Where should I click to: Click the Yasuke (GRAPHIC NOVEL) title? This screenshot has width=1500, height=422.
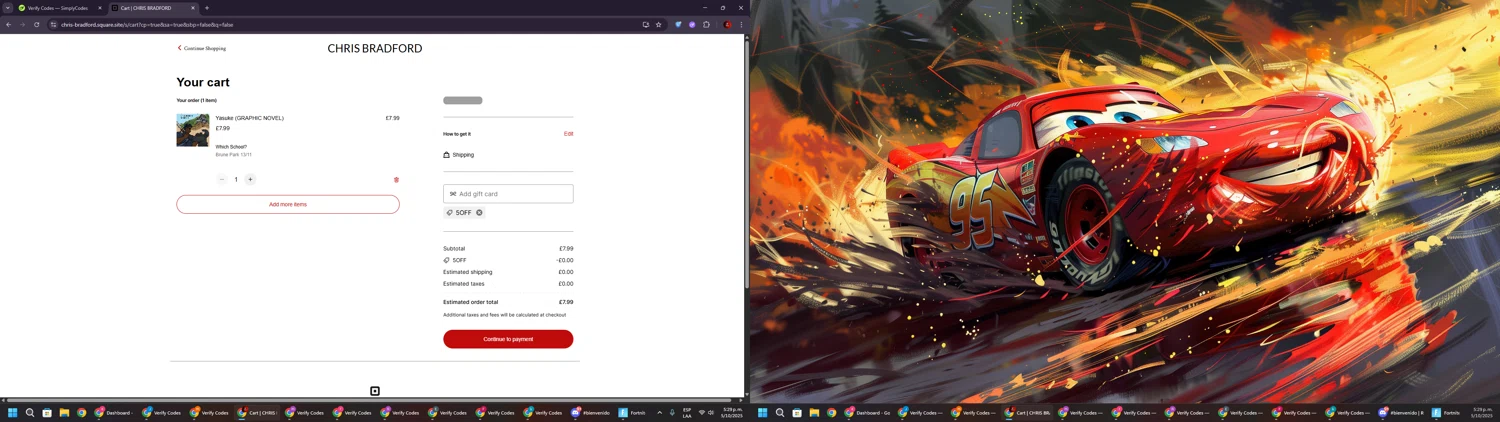250,118
